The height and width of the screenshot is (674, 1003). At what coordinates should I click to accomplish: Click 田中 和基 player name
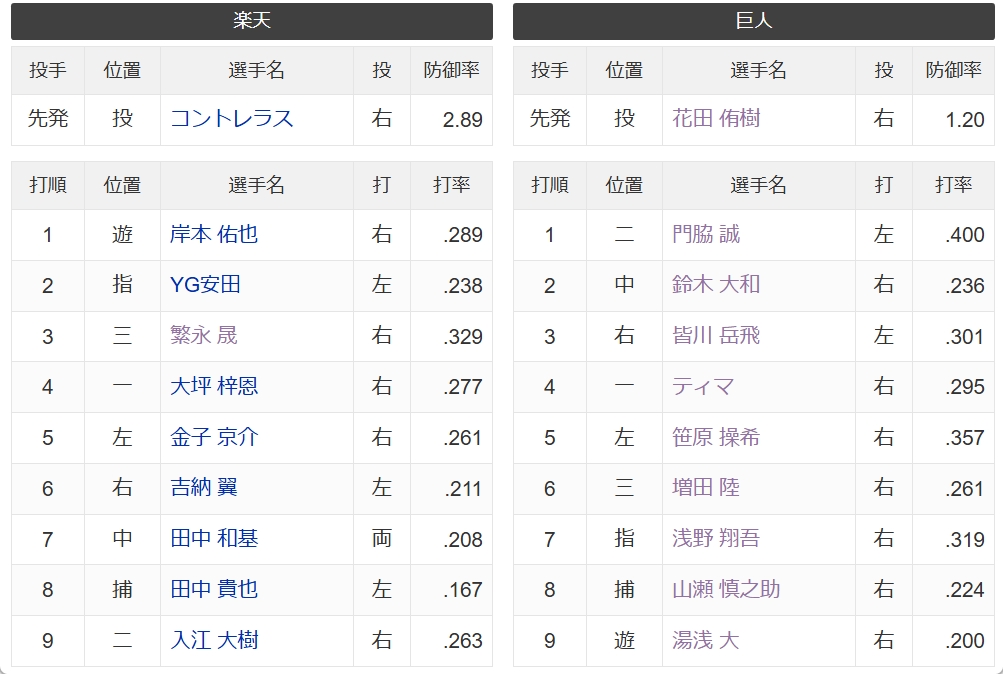(x=214, y=539)
